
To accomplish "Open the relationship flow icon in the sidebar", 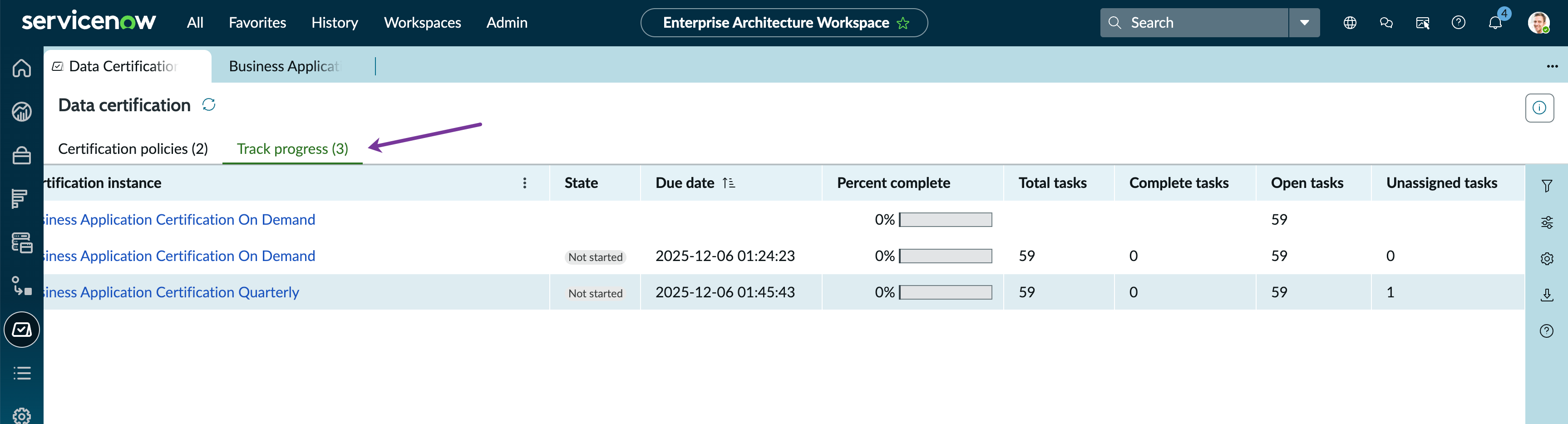I will (22, 286).
